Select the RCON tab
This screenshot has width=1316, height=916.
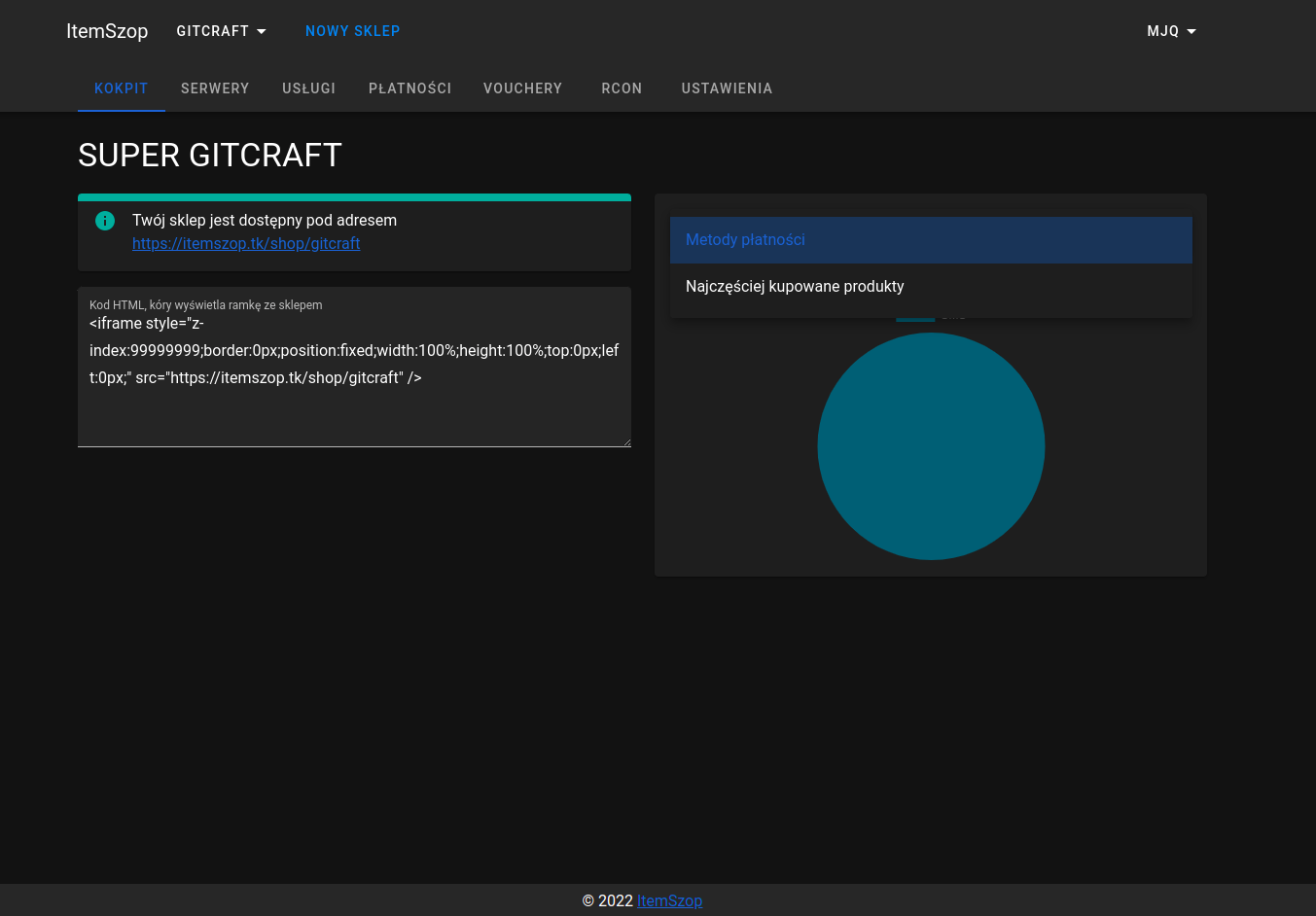coord(622,88)
